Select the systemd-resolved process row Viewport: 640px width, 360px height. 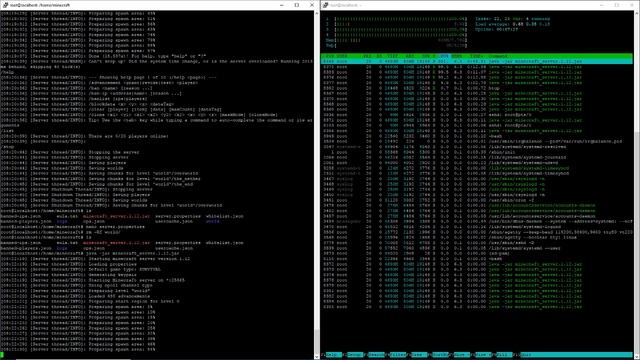(477, 147)
